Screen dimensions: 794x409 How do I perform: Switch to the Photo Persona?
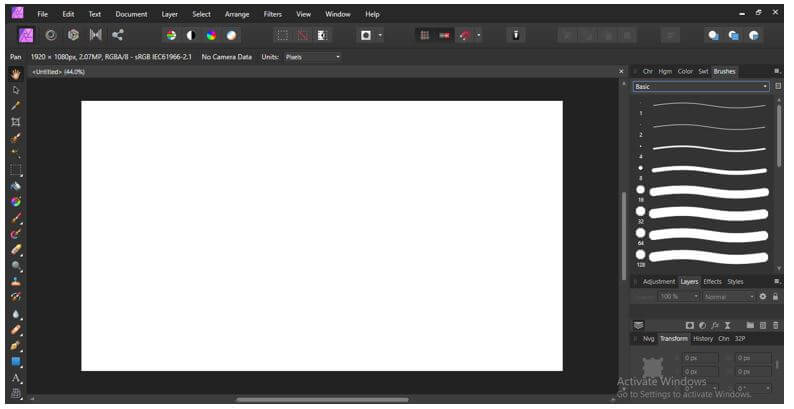[x=26, y=35]
